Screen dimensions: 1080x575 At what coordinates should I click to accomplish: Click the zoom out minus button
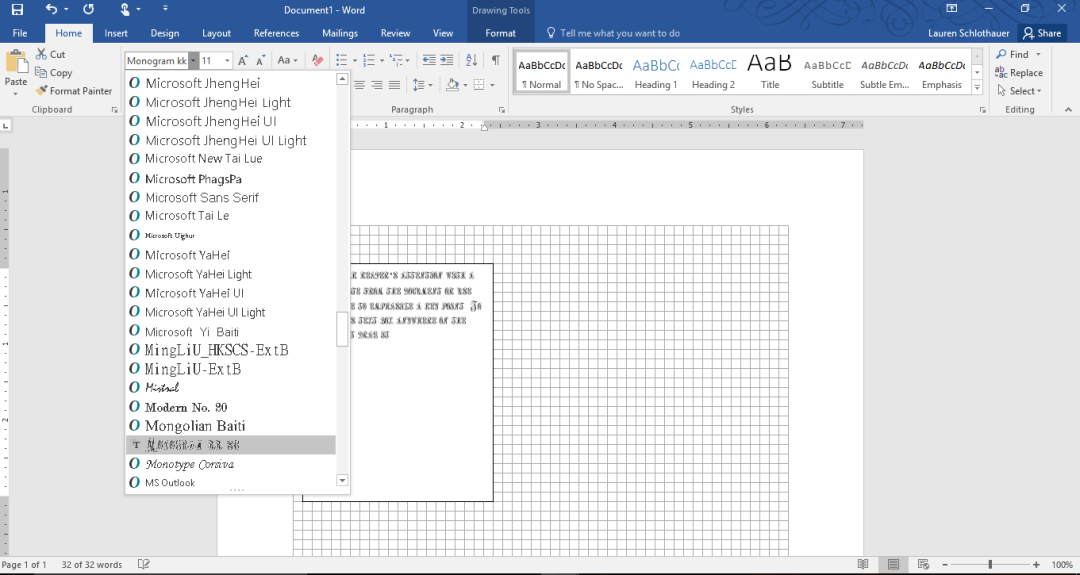pos(946,564)
